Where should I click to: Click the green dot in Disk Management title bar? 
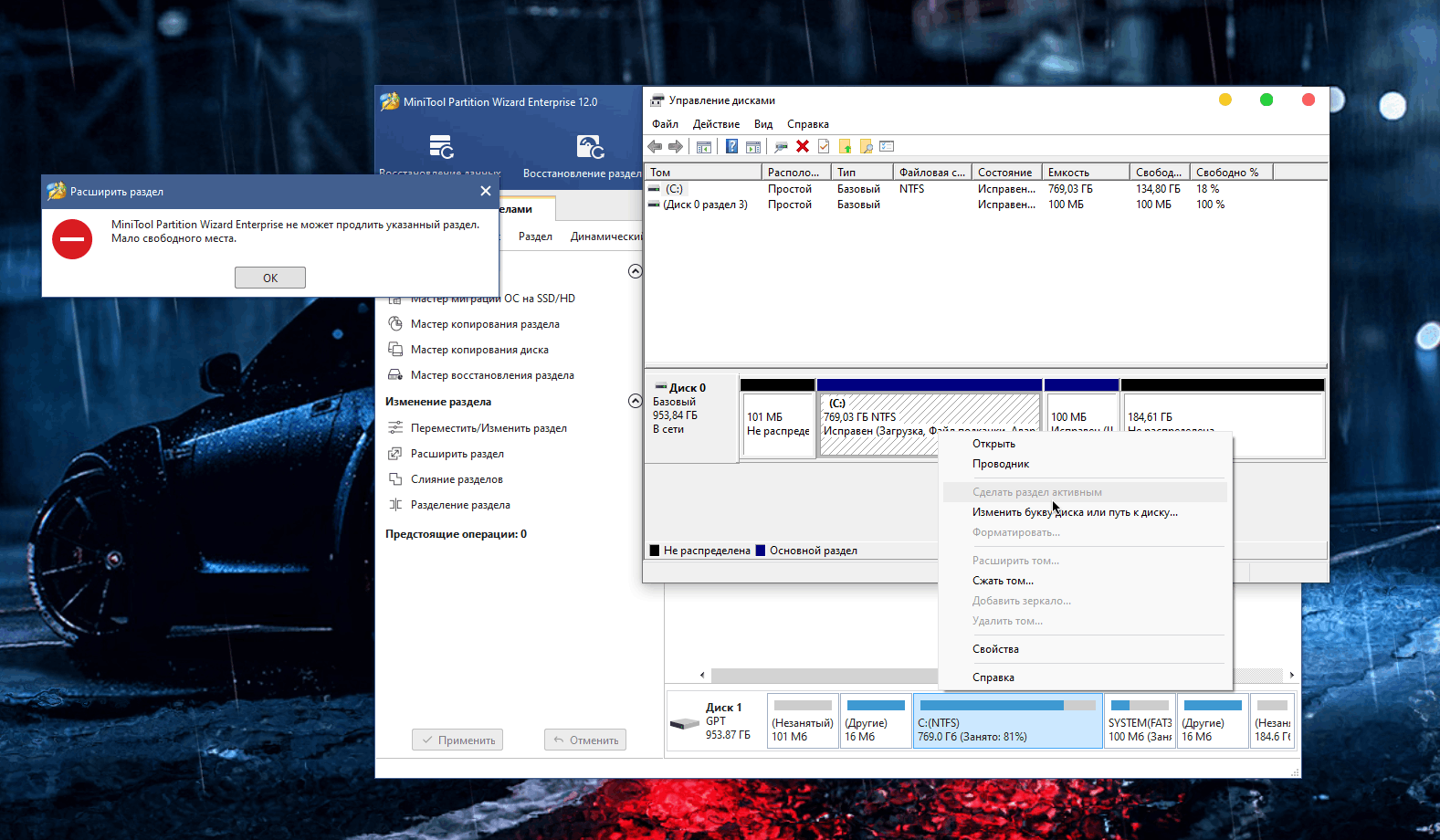[x=1267, y=100]
